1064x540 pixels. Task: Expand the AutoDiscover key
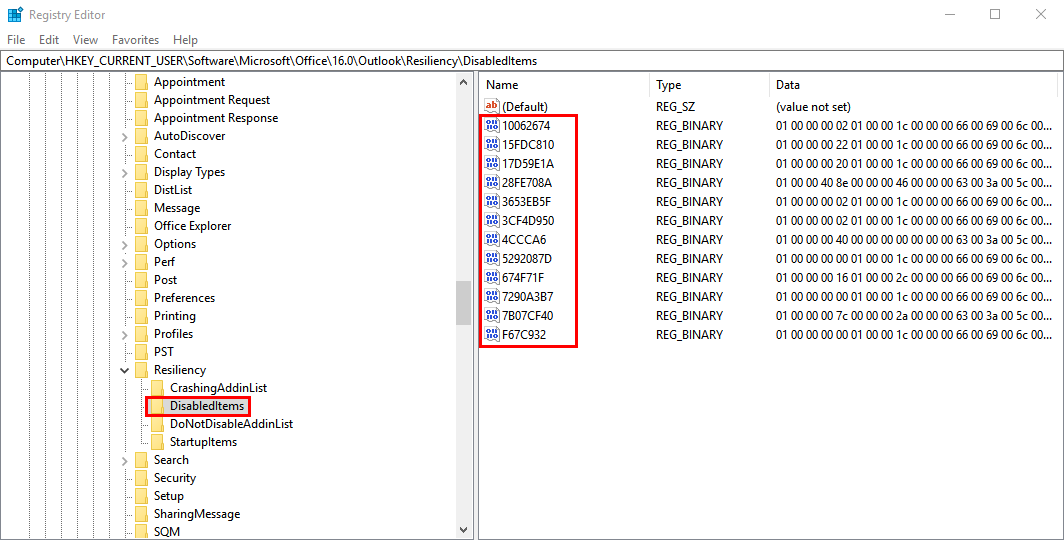(124, 136)
